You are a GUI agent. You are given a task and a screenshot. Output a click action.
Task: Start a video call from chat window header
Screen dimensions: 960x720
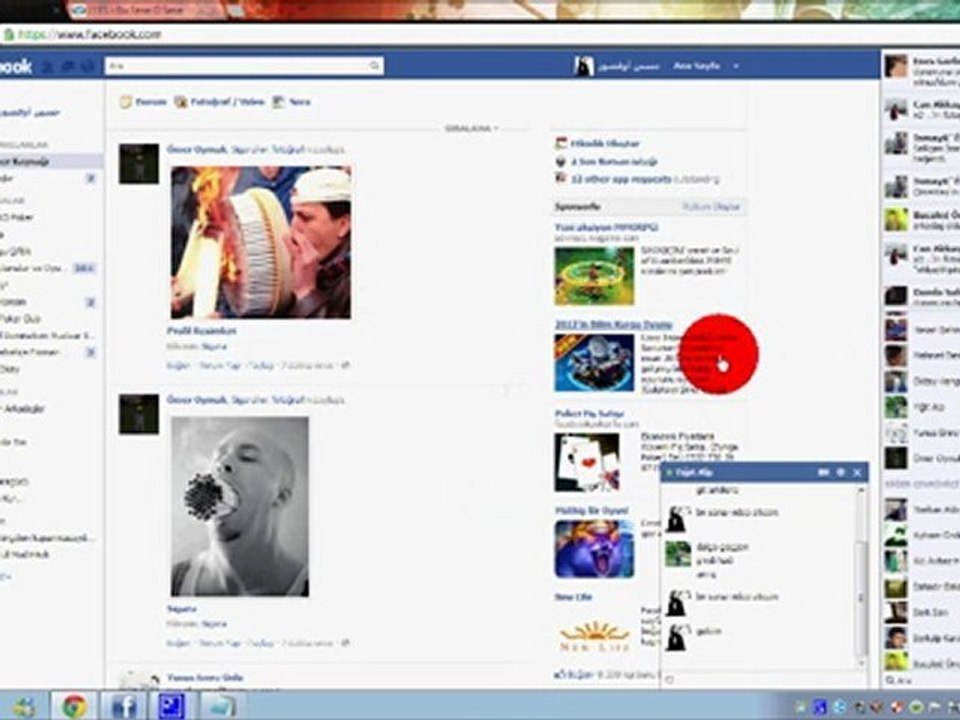point(823,473)
